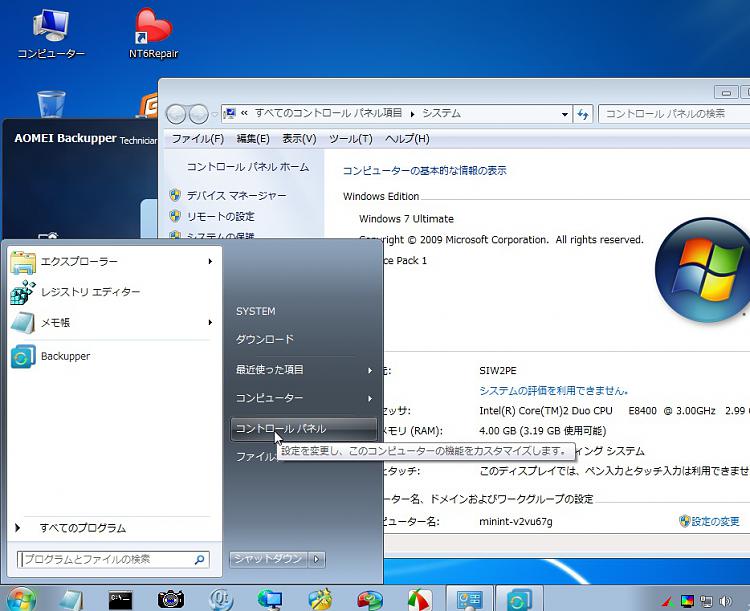Open the network tray icon
This screenshot has height=611, width=750.
pyautogui.click(x=706, y=600)
